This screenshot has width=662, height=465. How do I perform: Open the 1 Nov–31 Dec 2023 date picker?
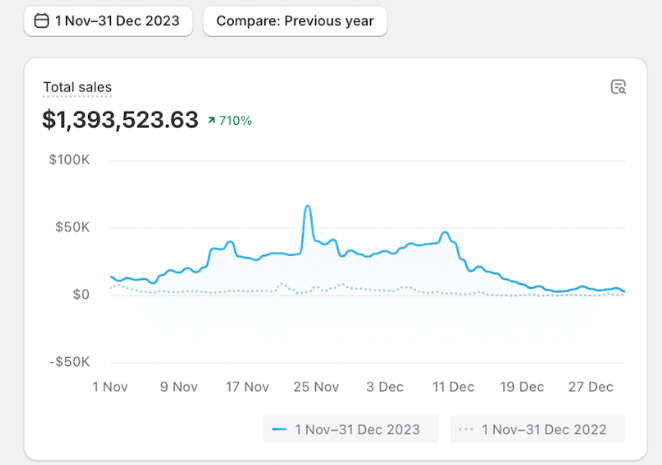(x=108, y=21)
